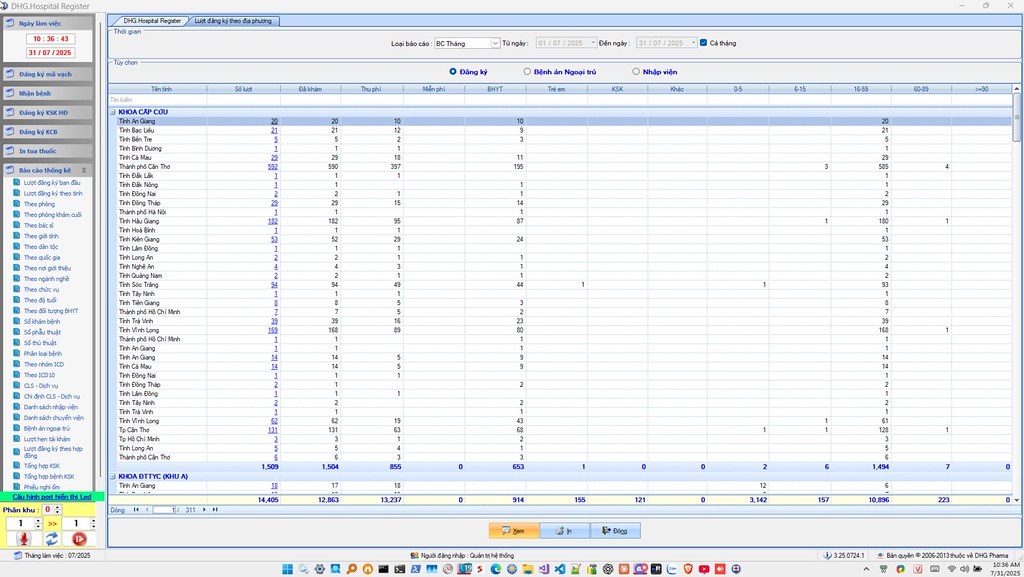The image size is (1024, 577).
Task: Go to the next record page arrow
Action: coord(204,510)
